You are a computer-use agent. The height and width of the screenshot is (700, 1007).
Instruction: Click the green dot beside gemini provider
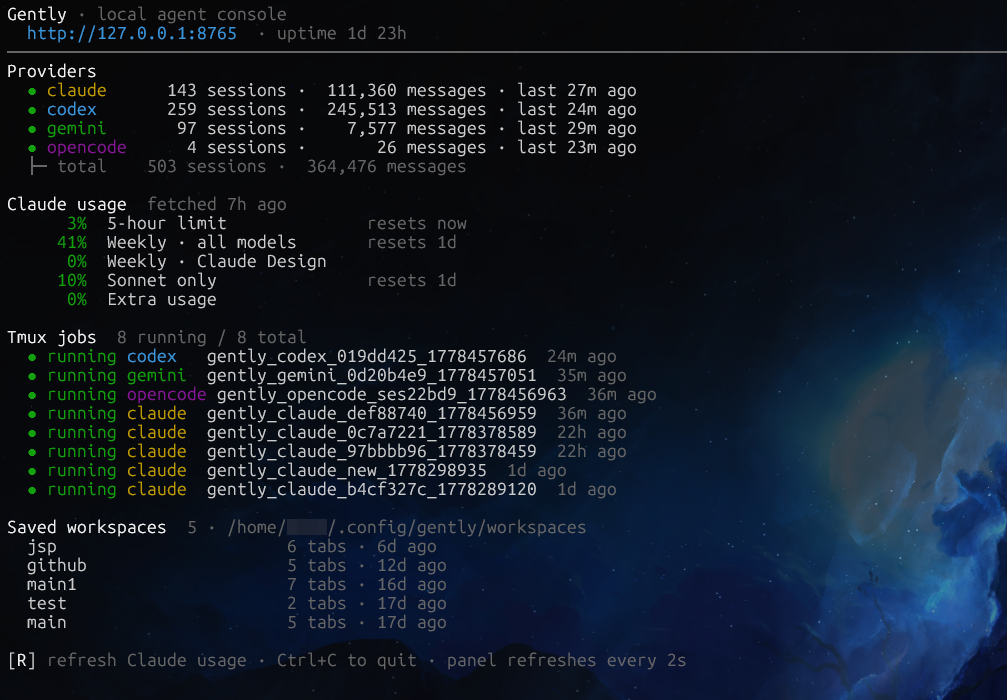(x=32, y=129)
